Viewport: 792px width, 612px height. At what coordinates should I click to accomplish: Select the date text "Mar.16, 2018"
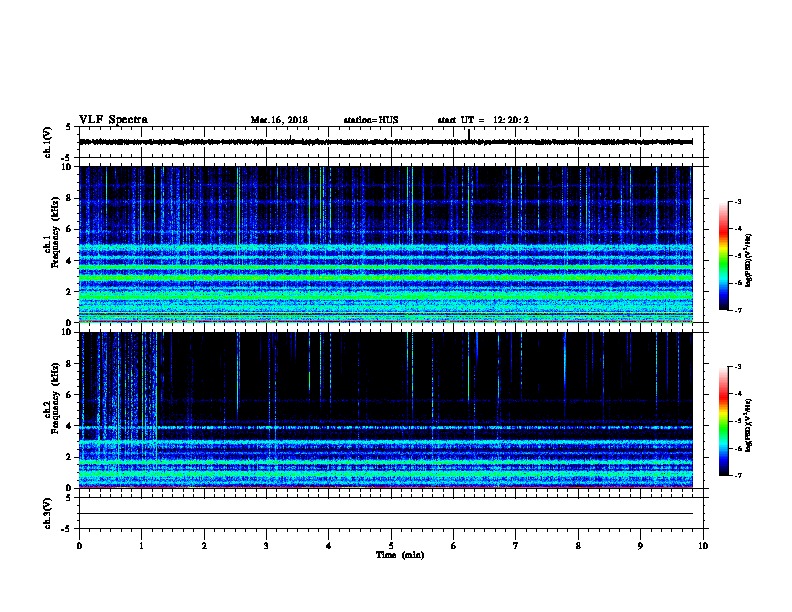click(279, 120)
